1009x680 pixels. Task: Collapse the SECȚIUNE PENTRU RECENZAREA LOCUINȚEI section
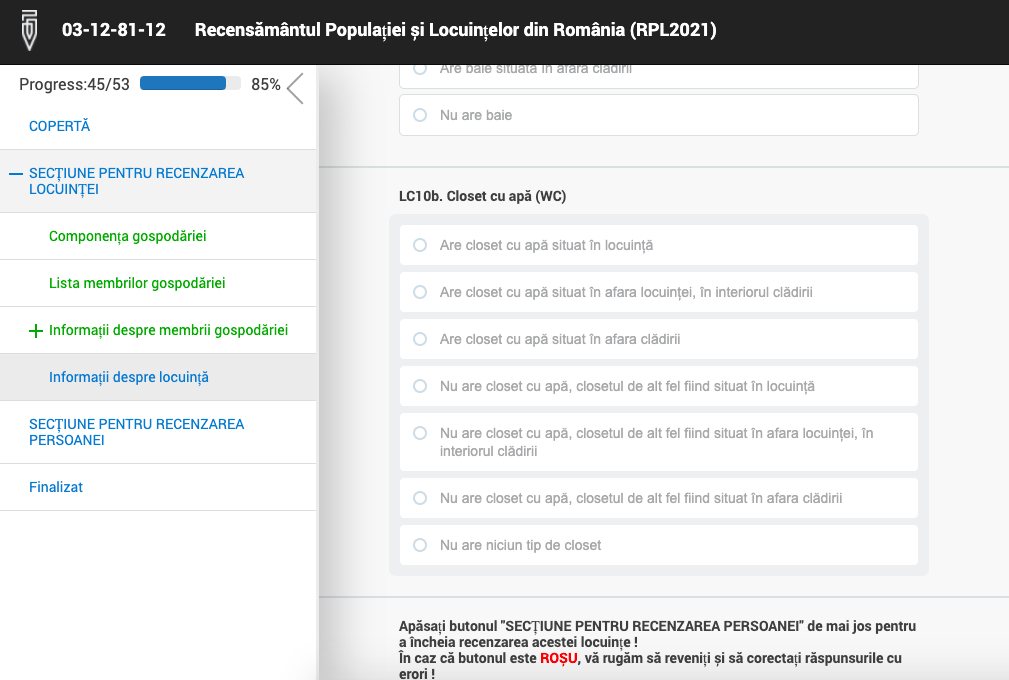(16, 174)
